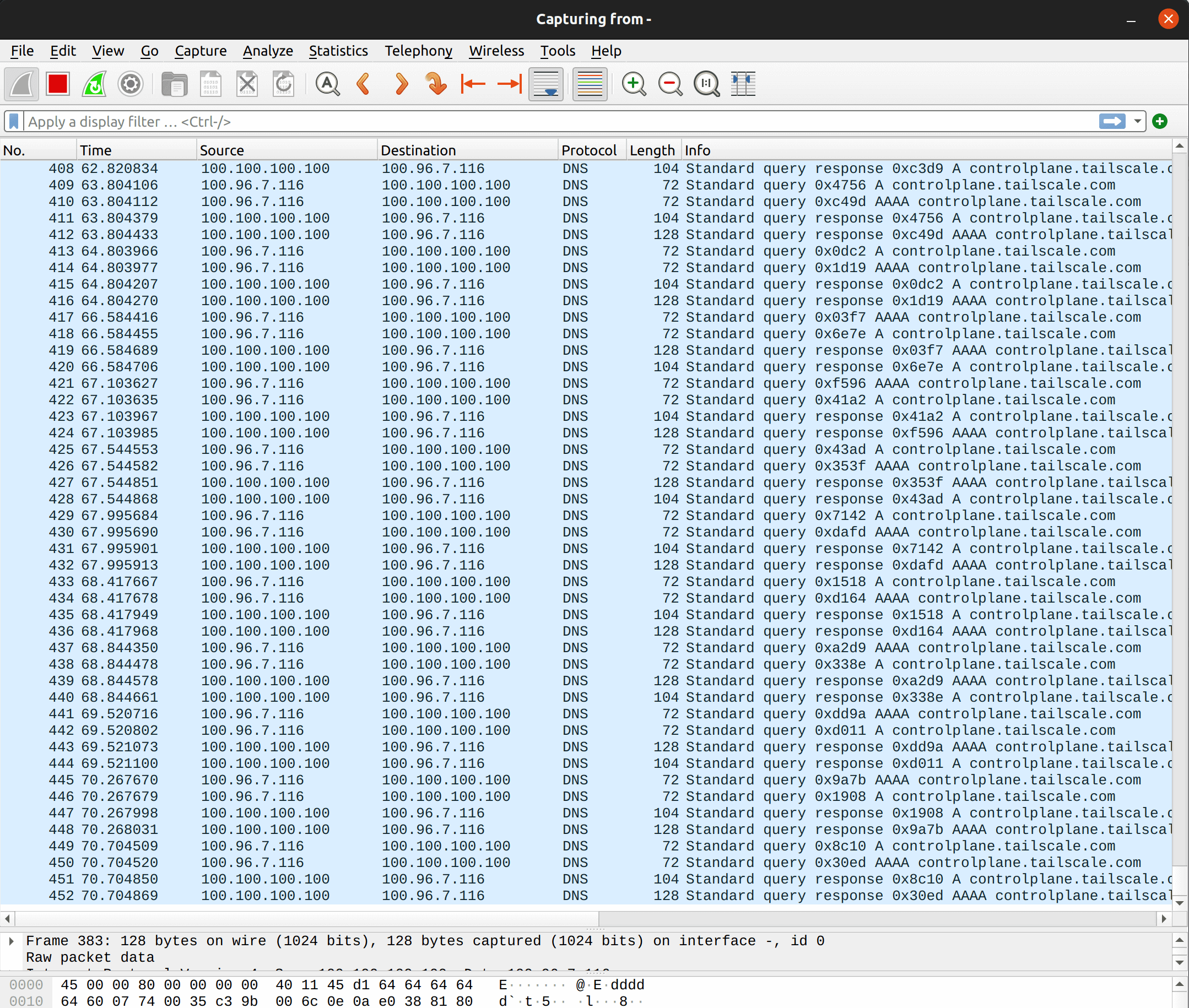The width and height of the screenshot is (1189, 1008).
Task: Open capture options gear icon
Action: click(x=131, y=84)
